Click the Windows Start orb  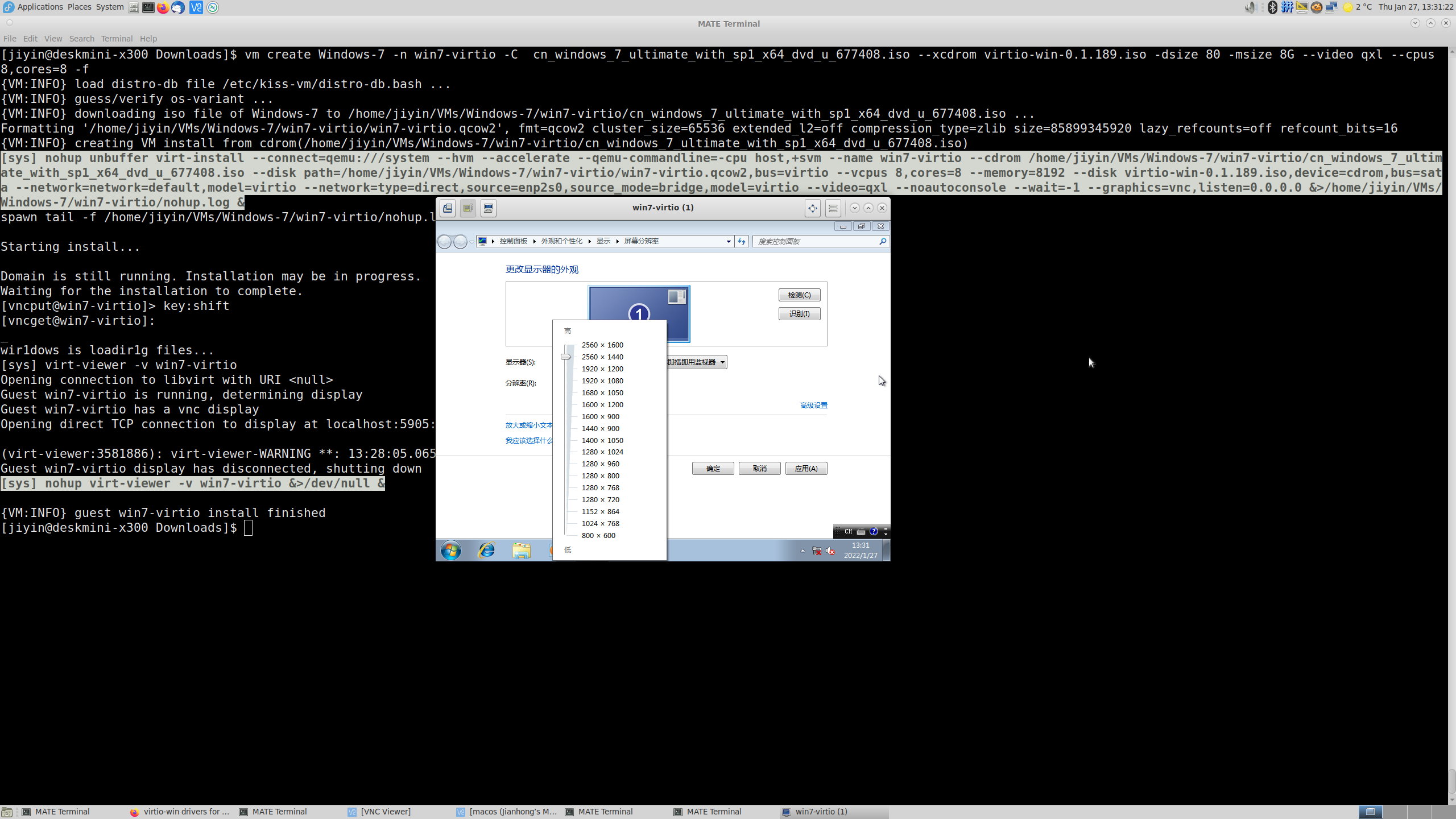click(451, 551)
